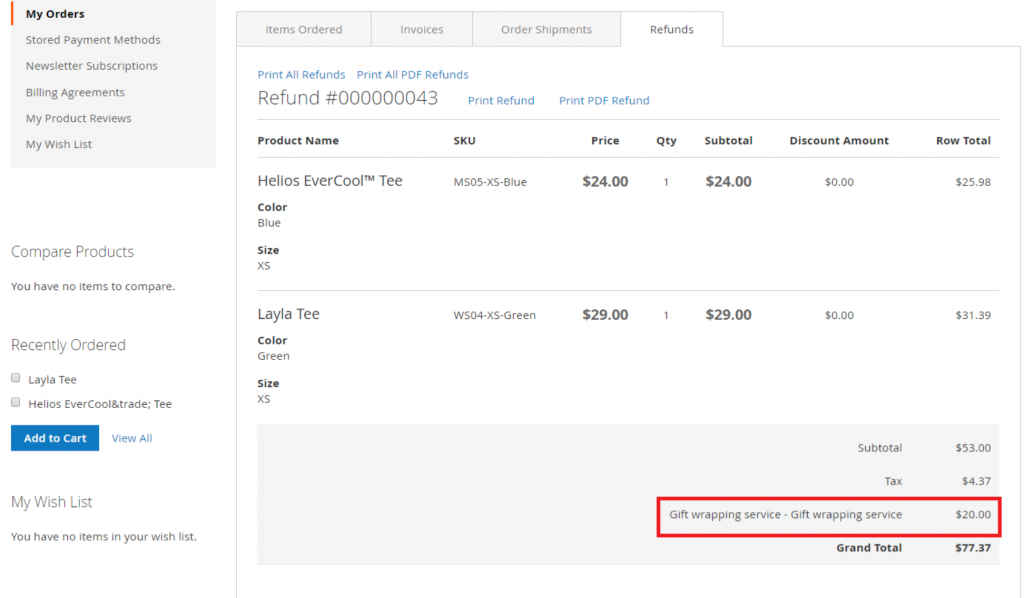Check the Helios EverCool Tee checkbox
The height and width of the screenshot is (598, 1024).
[x=15, y=403]
